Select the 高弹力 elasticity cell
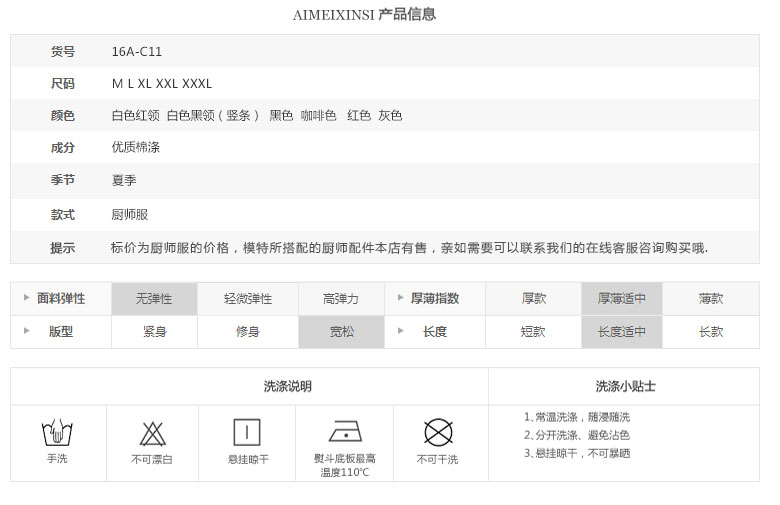The image size is (780, 505). click(341, 299)
